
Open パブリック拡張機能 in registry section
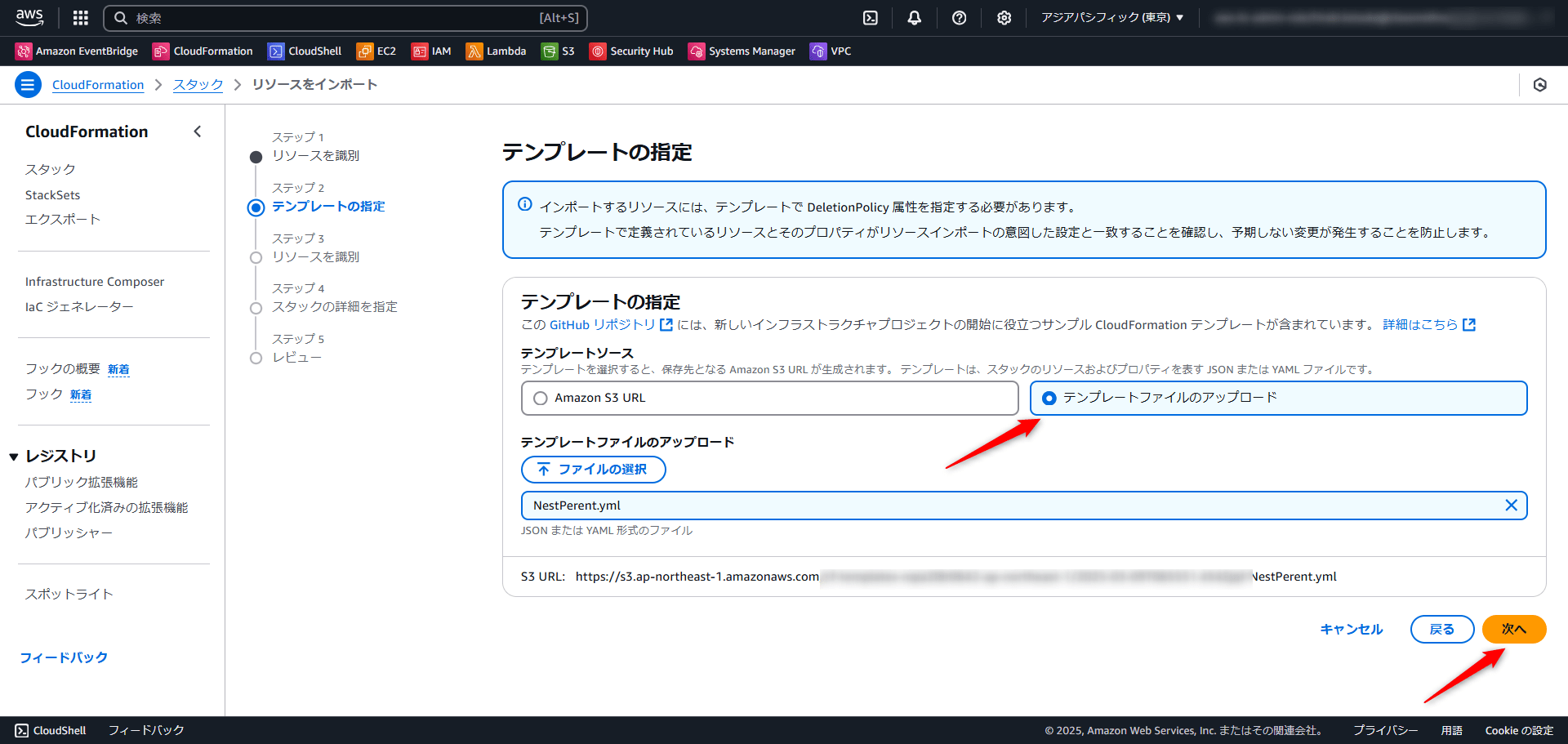(x=81, y=483)
